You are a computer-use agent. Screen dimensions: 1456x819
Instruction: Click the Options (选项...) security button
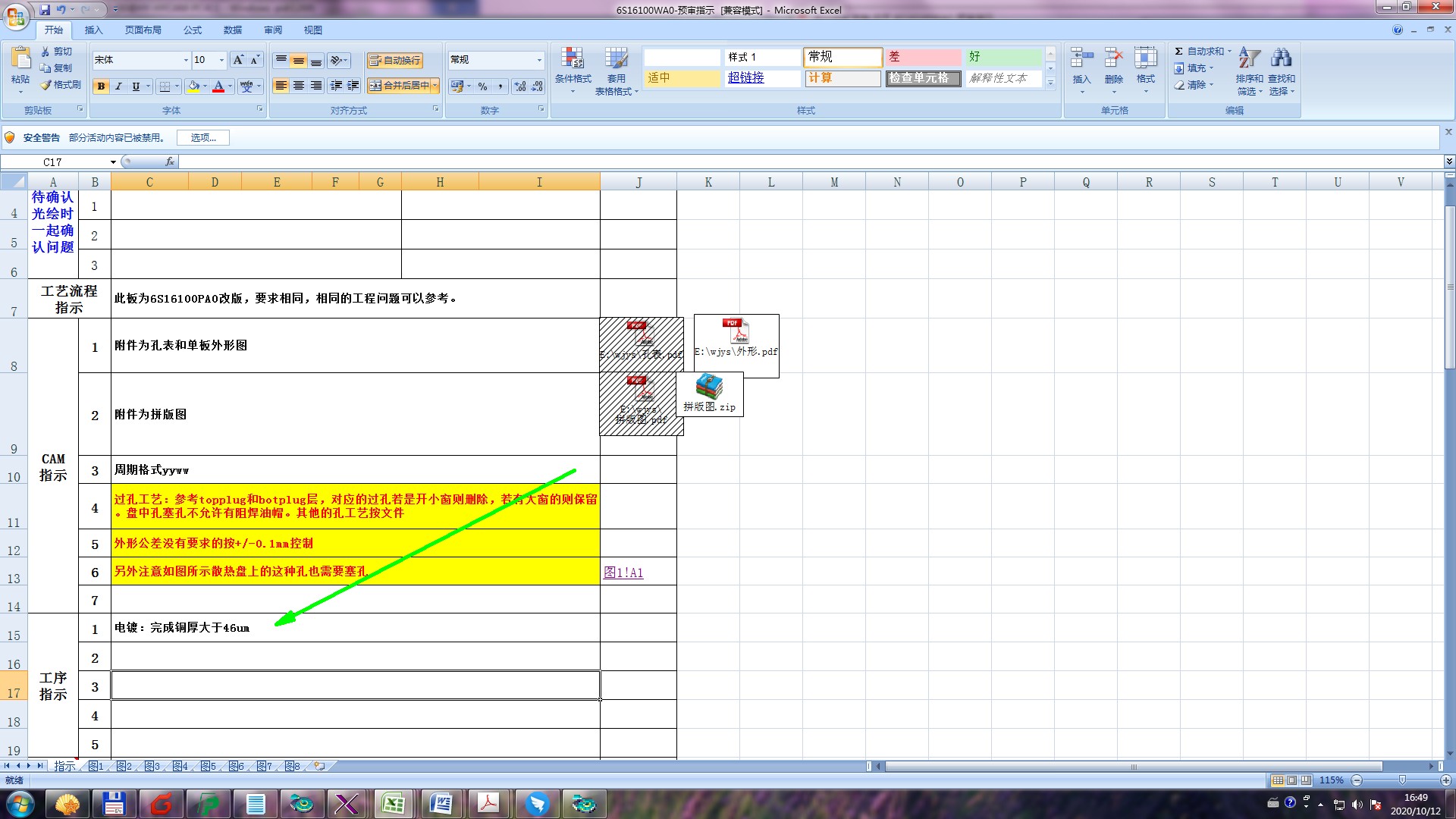[x=203, y=137]
